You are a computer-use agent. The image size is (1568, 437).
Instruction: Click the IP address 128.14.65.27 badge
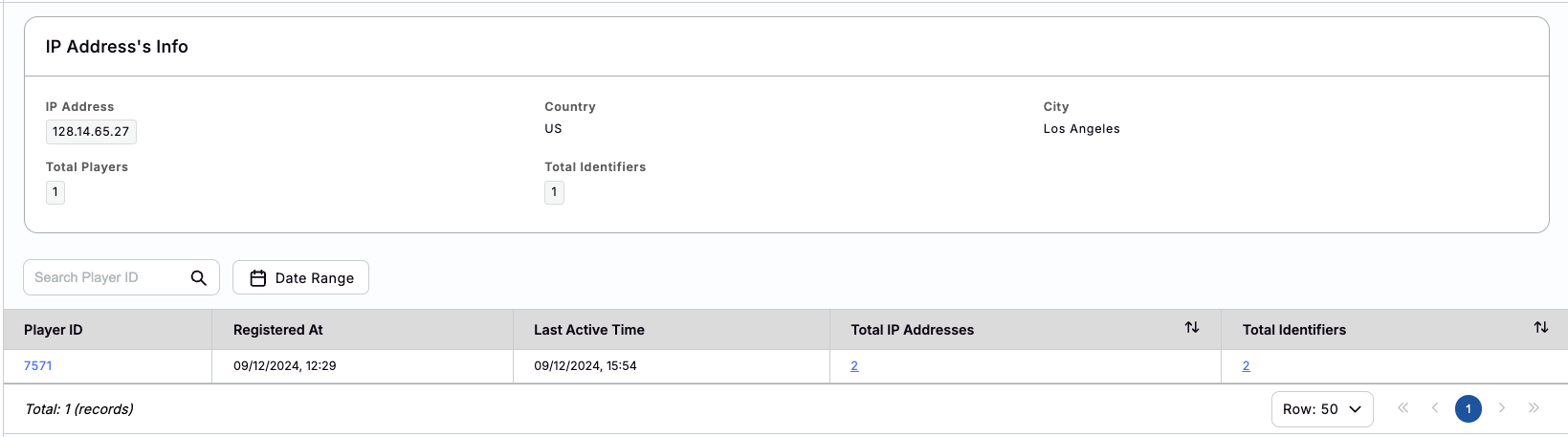(x=91, y=132)
